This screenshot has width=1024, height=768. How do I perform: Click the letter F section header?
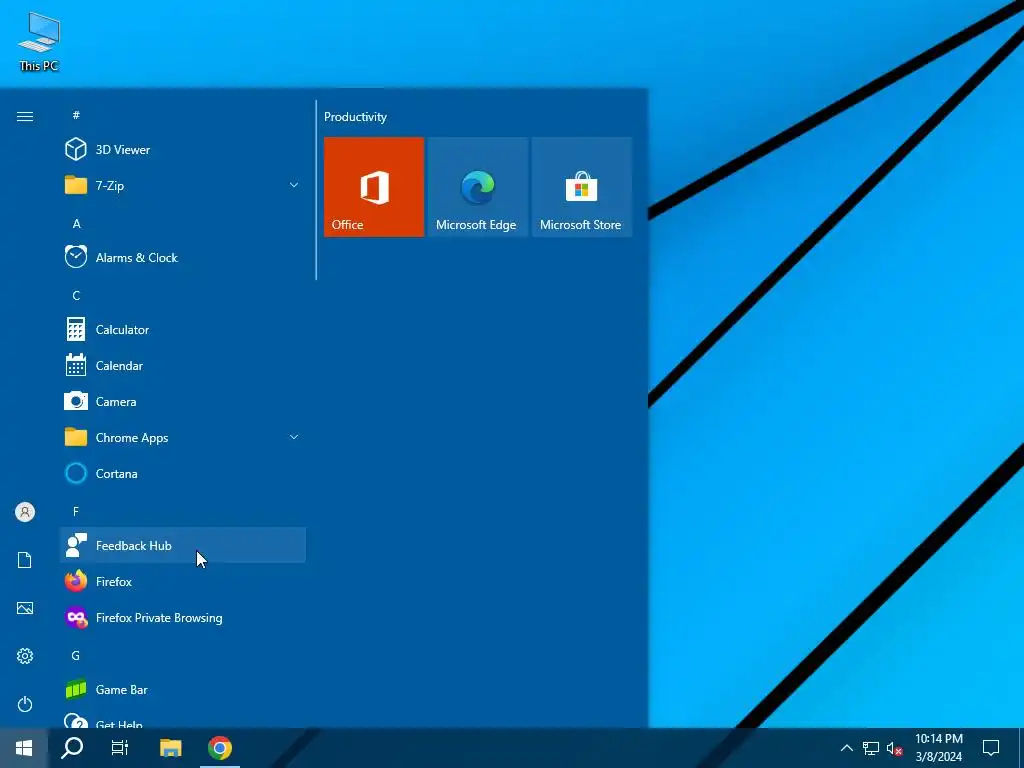pyautogui.click(x=76, y=511)
